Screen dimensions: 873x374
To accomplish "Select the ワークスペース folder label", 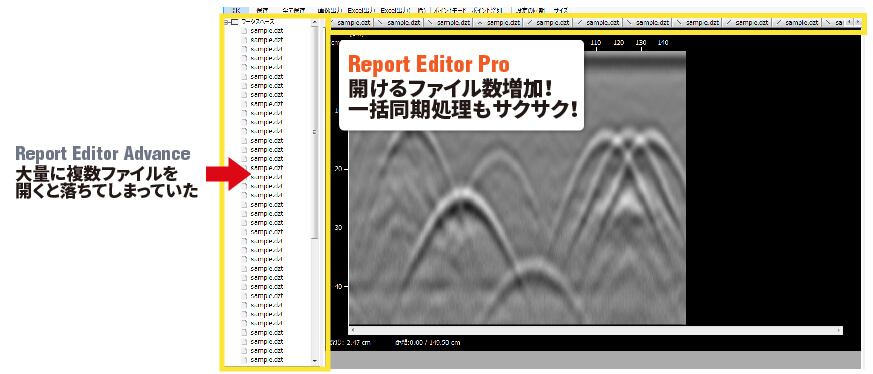I will click(x=257, y=22).
